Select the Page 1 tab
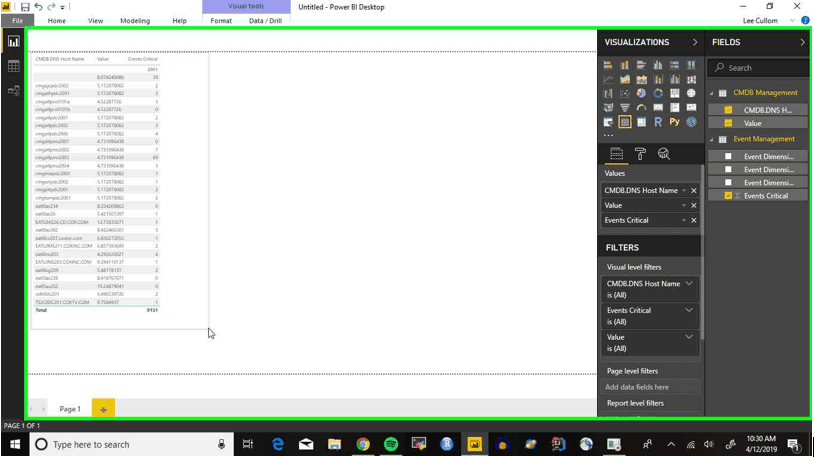The image size is (814, 457). click(x=70, y=409)
